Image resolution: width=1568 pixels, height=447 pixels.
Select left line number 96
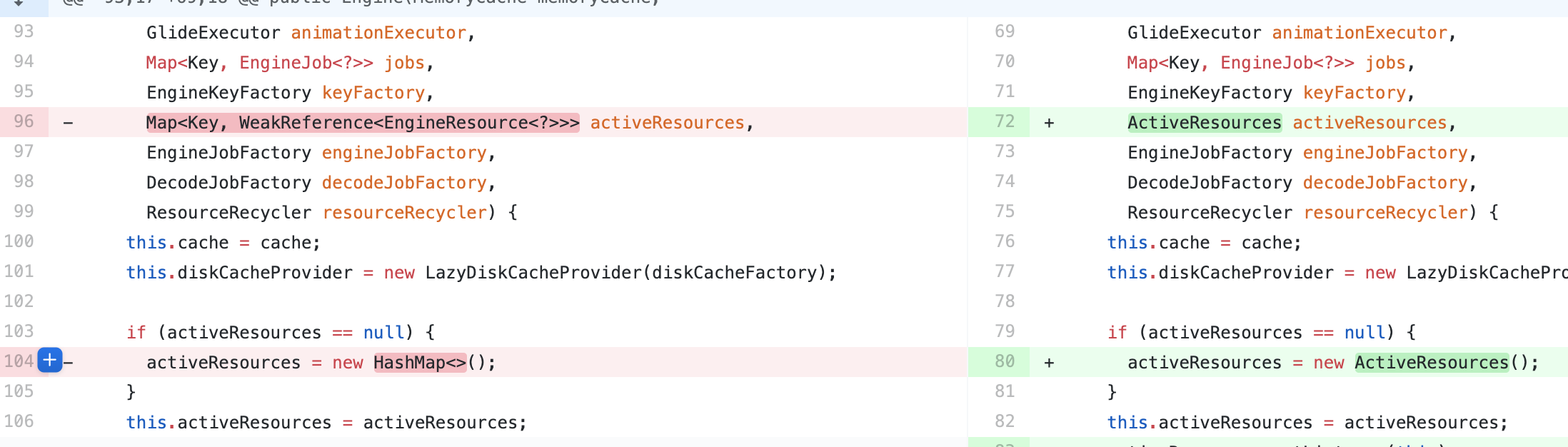tap(24, 121)
